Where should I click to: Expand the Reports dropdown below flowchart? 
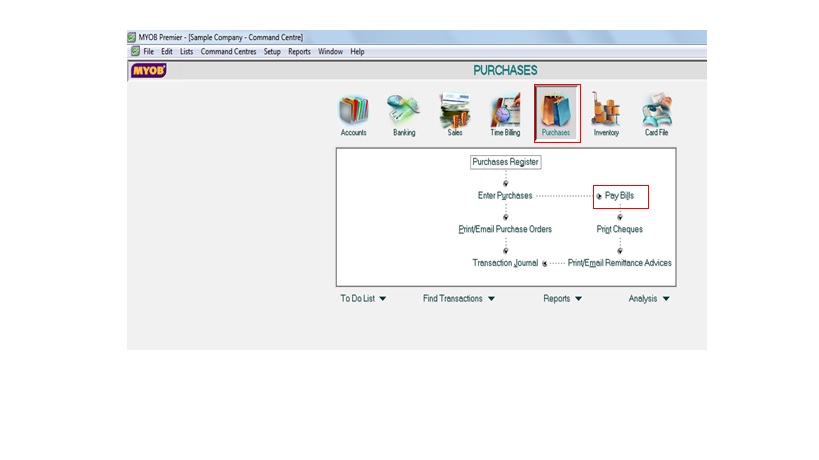563,298
